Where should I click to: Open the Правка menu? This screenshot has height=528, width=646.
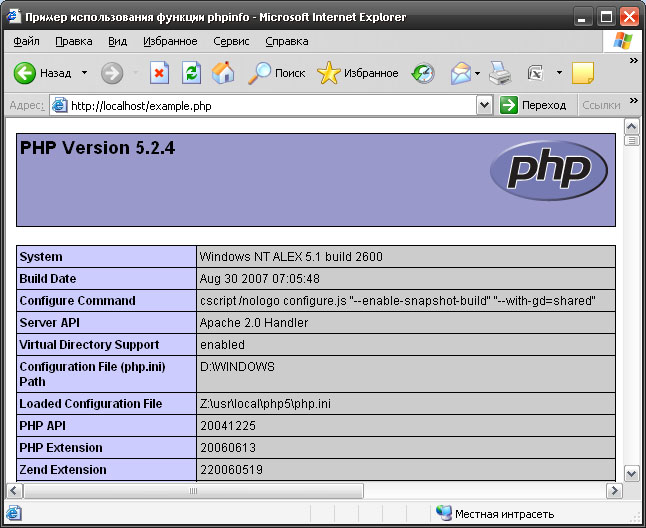[x=74, y=41]
